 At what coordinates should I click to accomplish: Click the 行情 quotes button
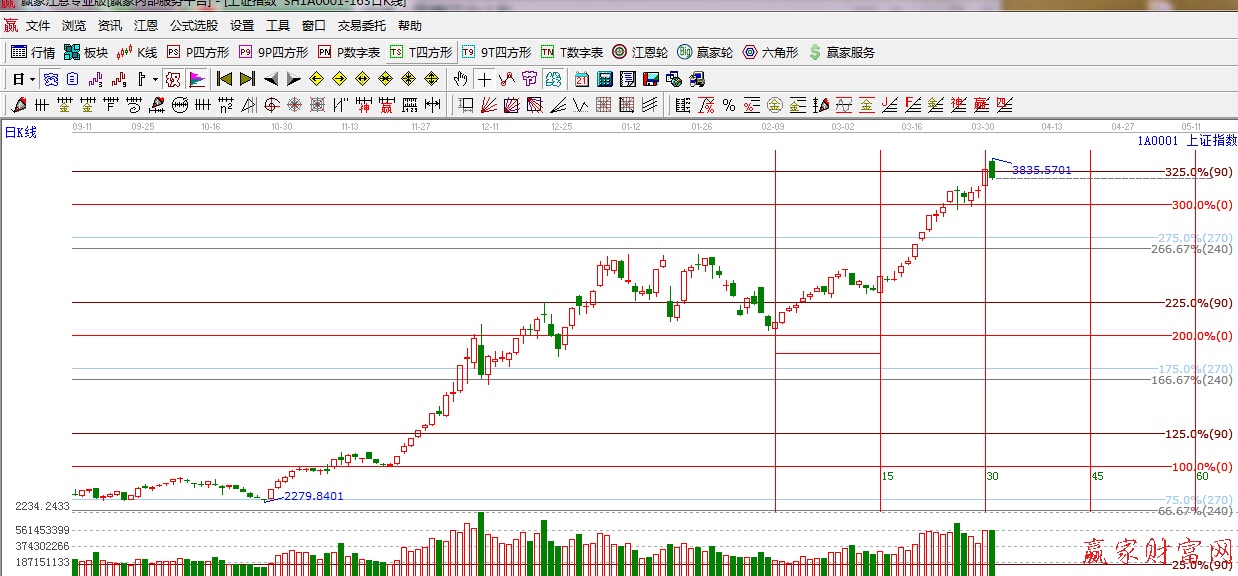[x=33, y=52]
